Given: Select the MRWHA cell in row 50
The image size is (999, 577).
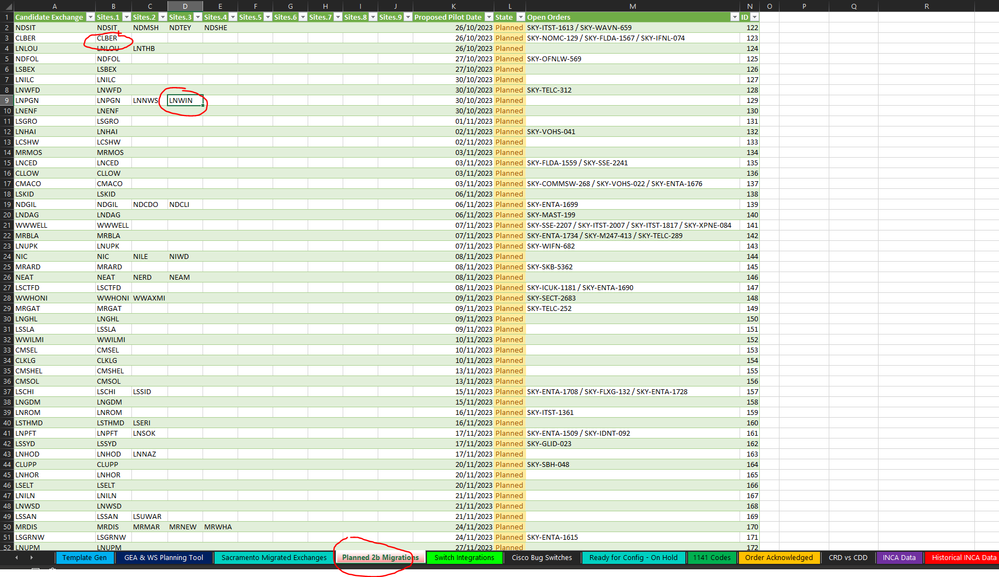Looking at the screenshot, I should point(220,527).
